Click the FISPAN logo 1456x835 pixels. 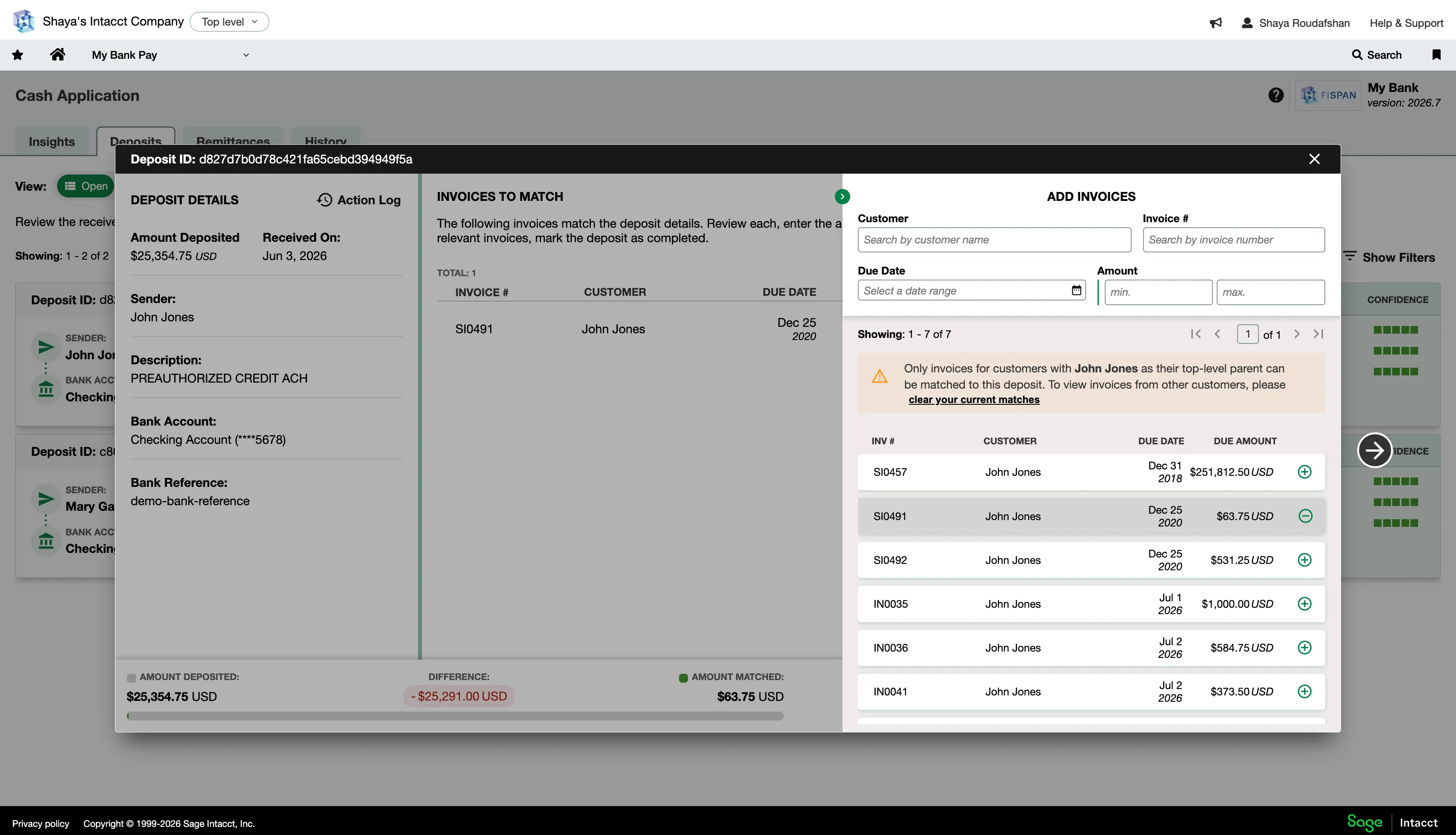pos(1327,95)
